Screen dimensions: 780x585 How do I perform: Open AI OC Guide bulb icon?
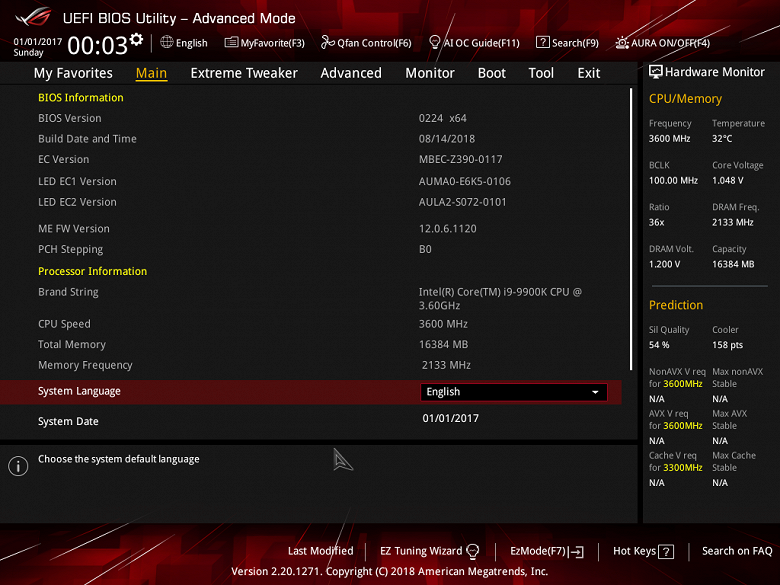pos(434,42)
